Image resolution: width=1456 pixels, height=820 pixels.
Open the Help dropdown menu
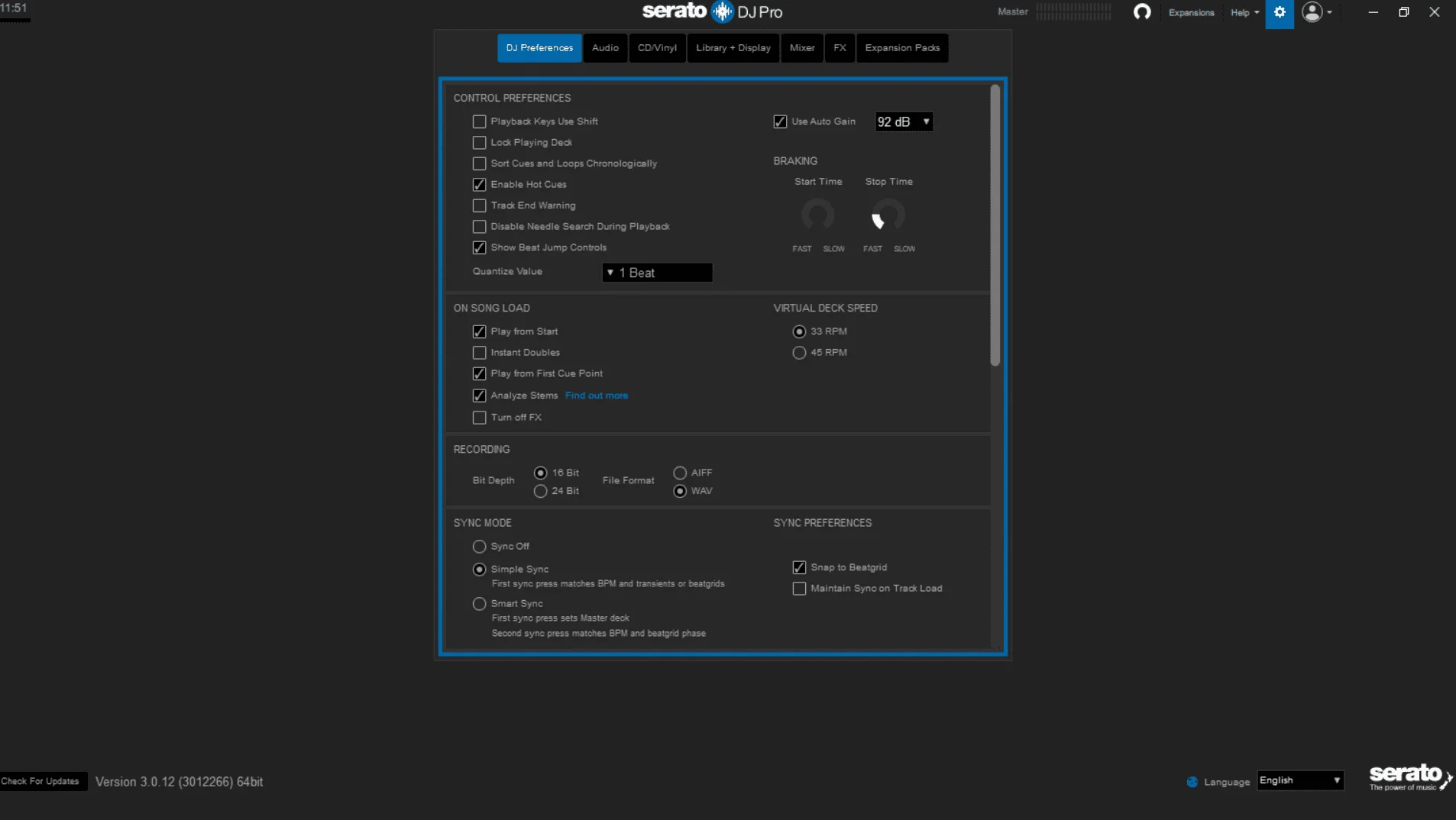click(1244, 13)
